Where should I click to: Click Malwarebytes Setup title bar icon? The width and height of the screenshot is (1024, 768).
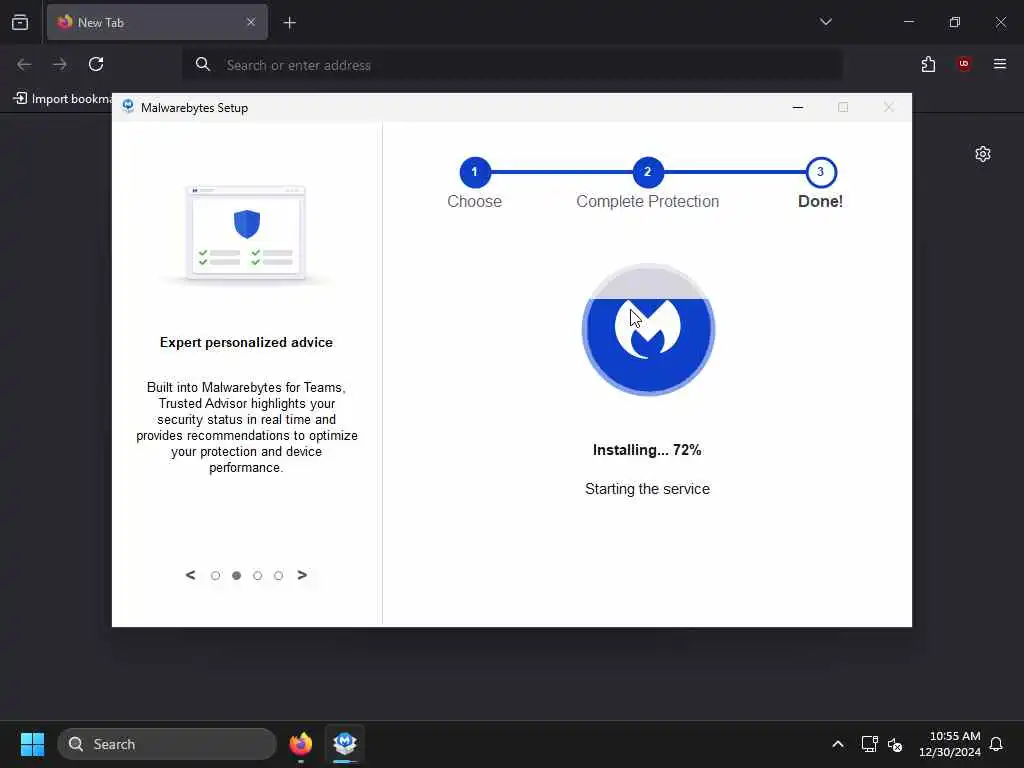click(128, 106)
